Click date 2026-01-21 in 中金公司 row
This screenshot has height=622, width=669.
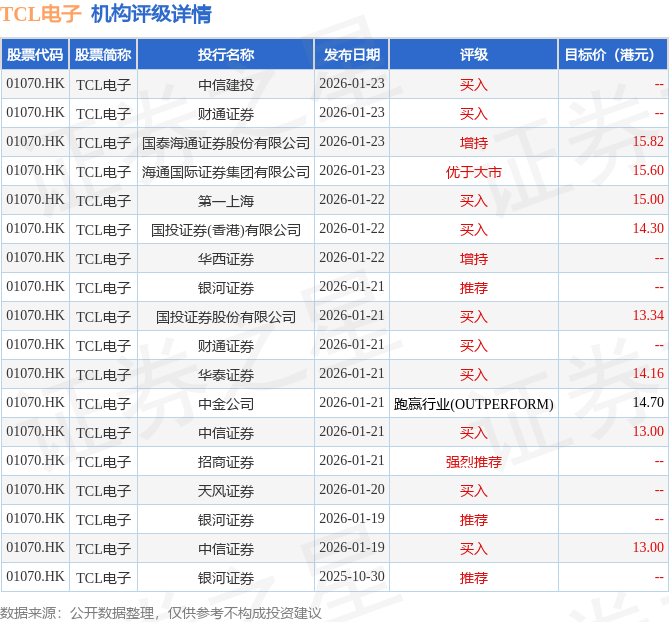[x=352, y=402]
